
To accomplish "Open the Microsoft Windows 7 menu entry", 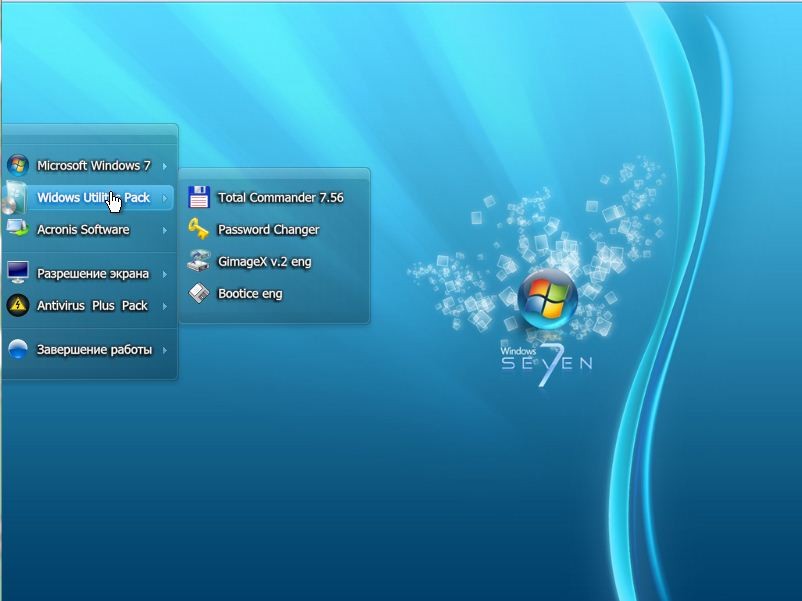I will tap(88, 166).
